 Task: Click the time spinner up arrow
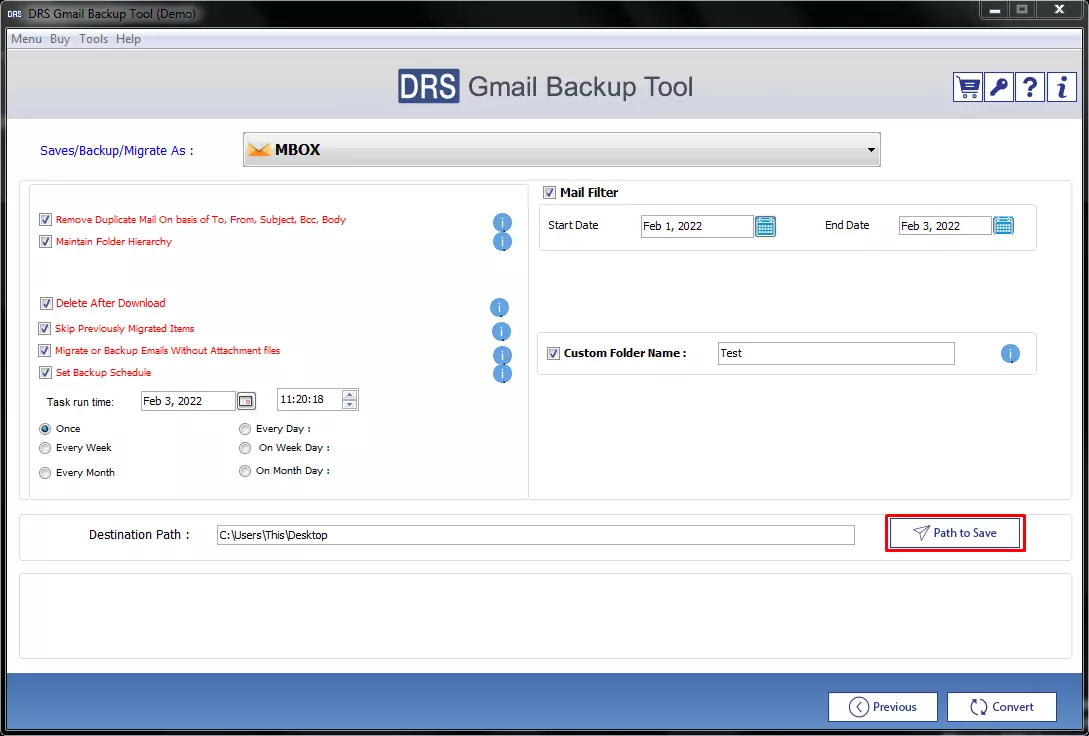pyautogui.click(x=349, y=395)
